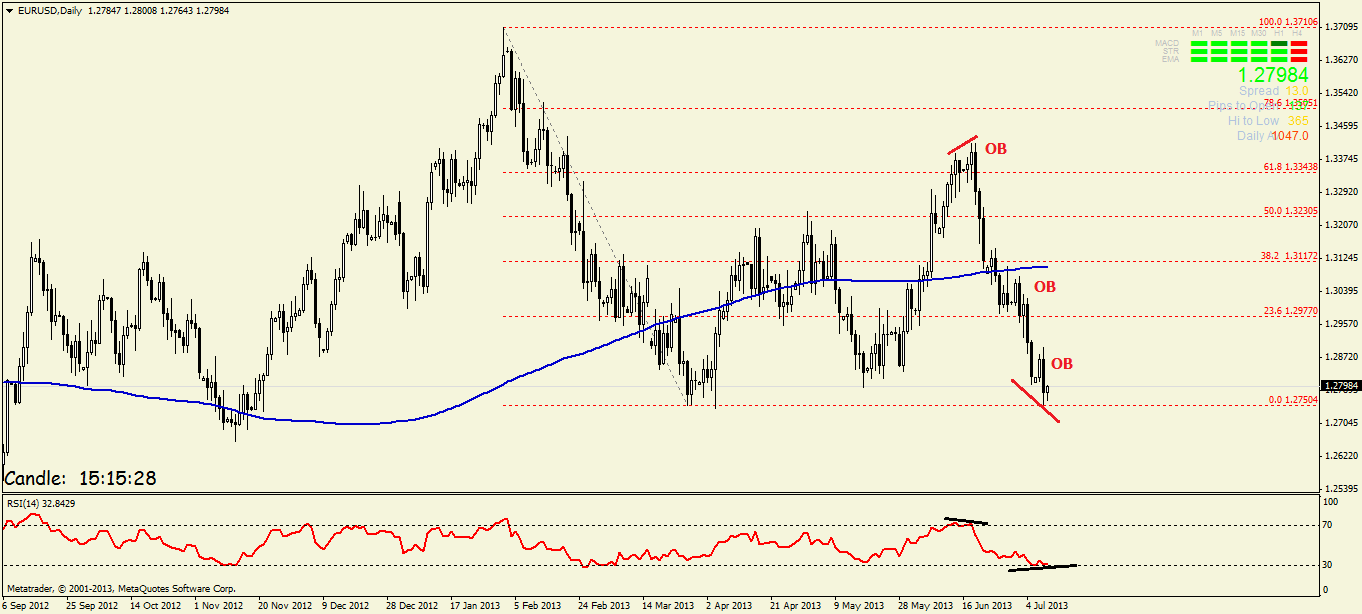Select the EURUSD,Daily chart title text
The width and height of the screenshot is (1362, 614).
50,9
